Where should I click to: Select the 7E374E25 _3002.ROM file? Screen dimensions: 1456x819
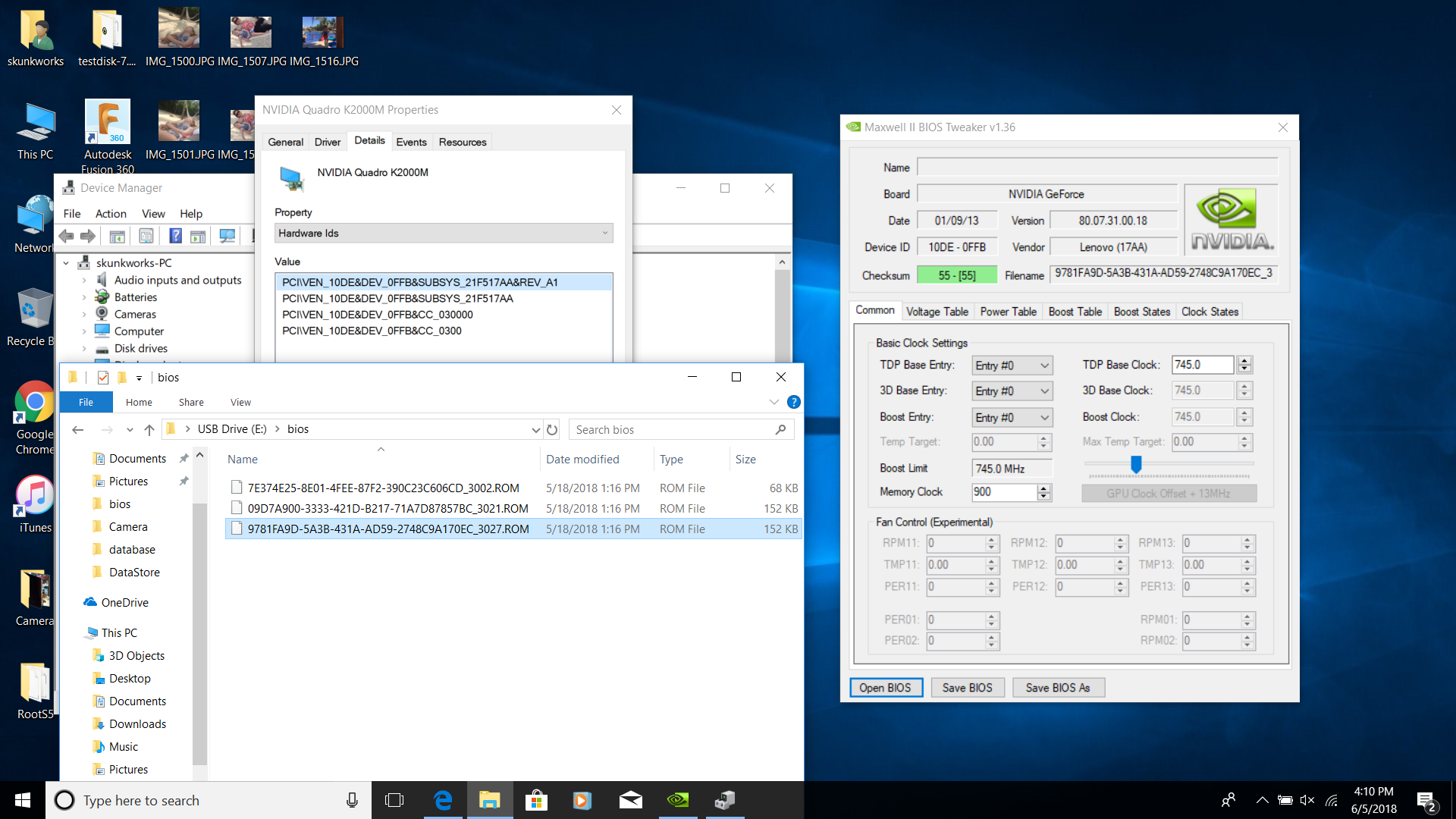(x=513, y=488)
